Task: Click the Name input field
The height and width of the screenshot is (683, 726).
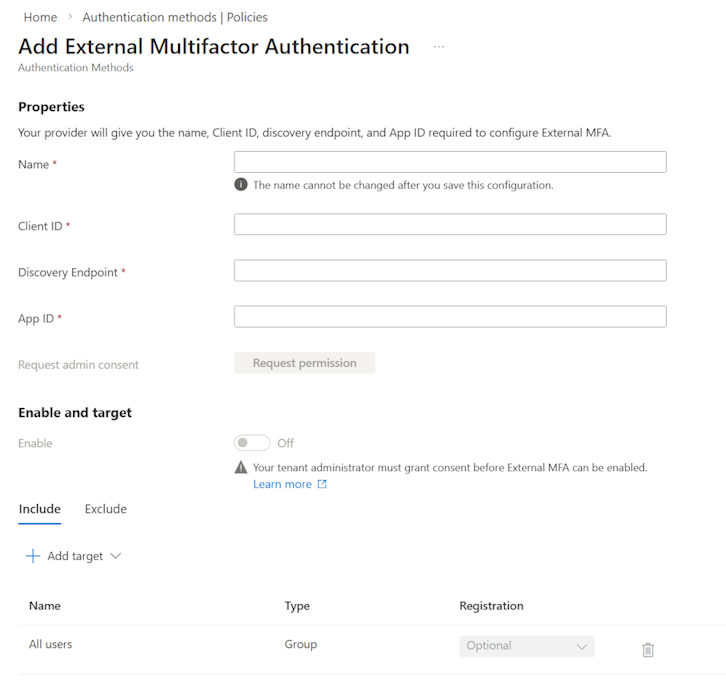Action: 450,162
